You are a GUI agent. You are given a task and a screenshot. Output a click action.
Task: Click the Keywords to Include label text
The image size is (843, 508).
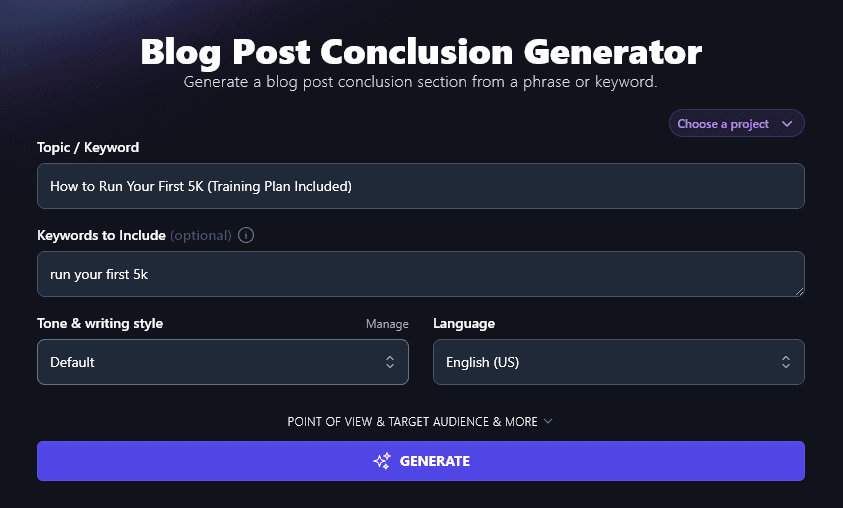click(x=101, y=236)
